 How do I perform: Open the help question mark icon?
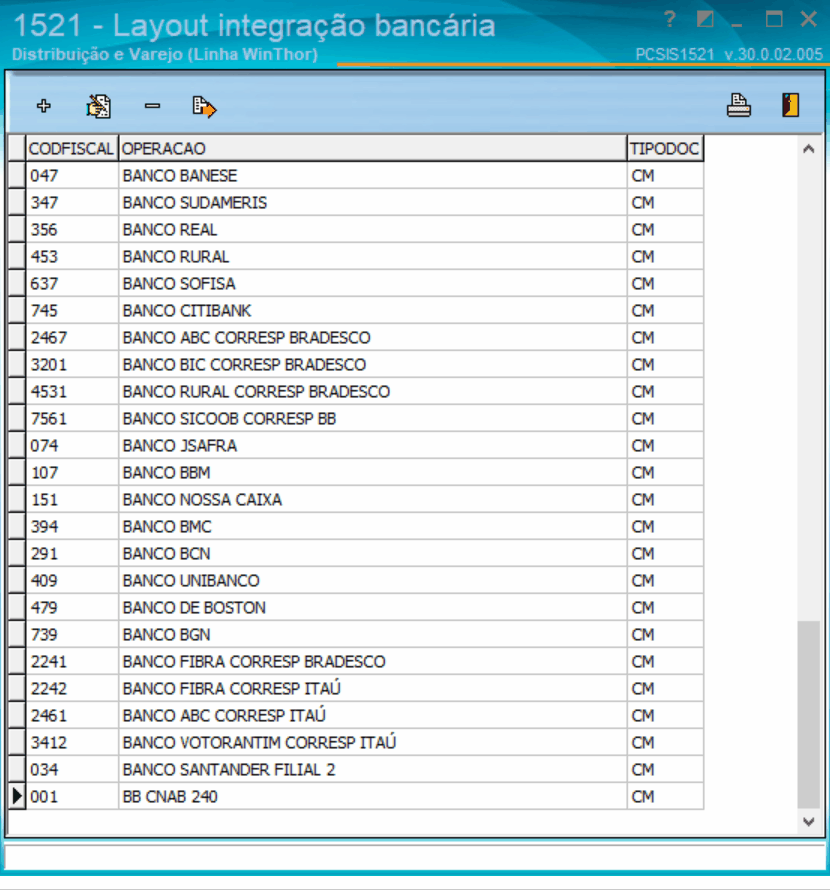click(x=670, y=20)
